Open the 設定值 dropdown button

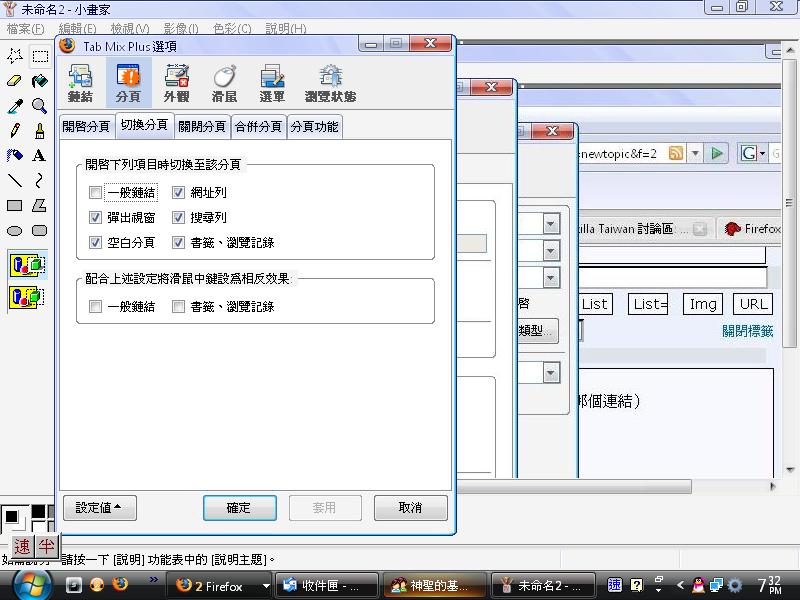pos(99,508)
